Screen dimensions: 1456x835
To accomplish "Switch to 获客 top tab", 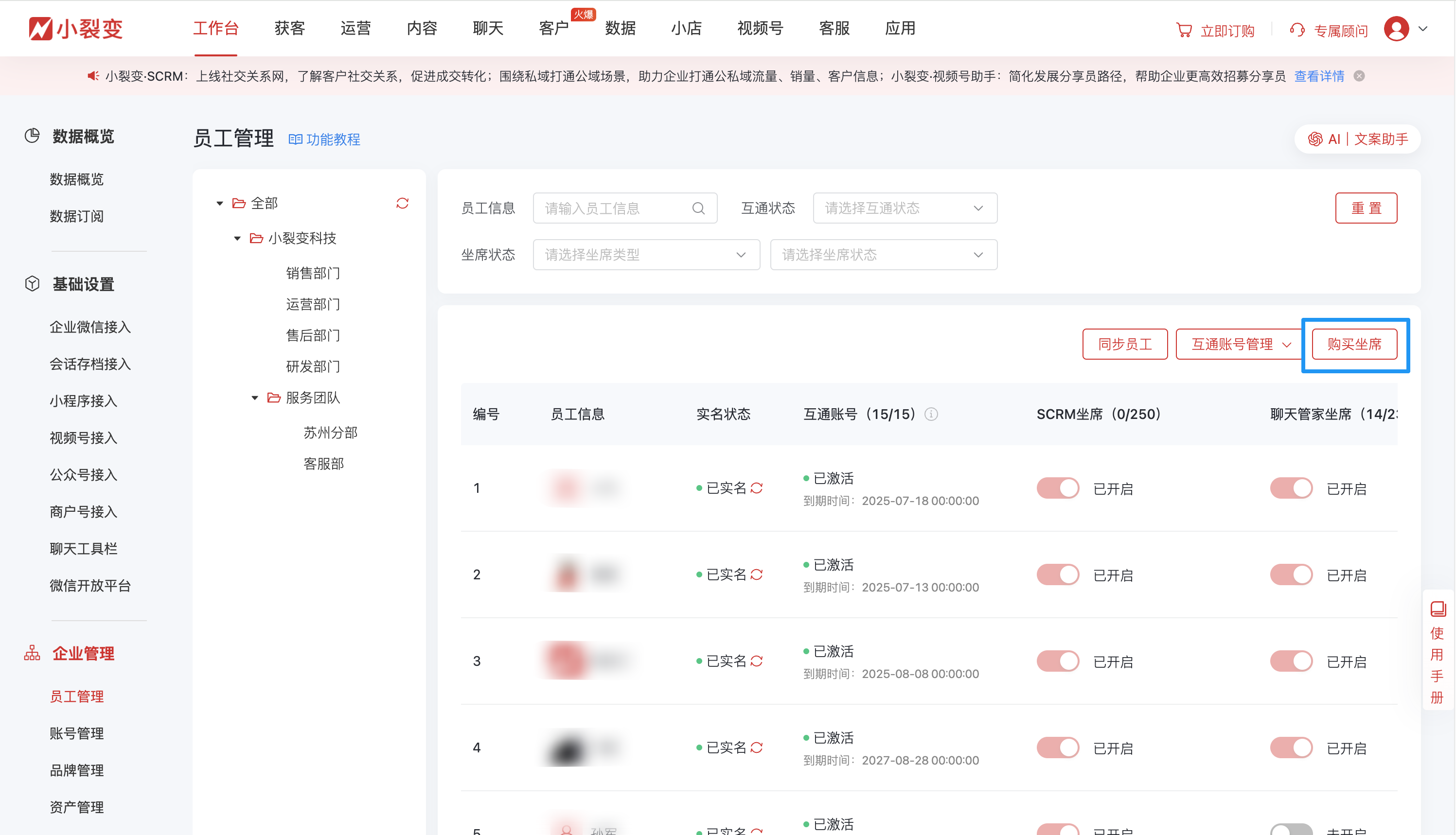I will pos(290,28).
